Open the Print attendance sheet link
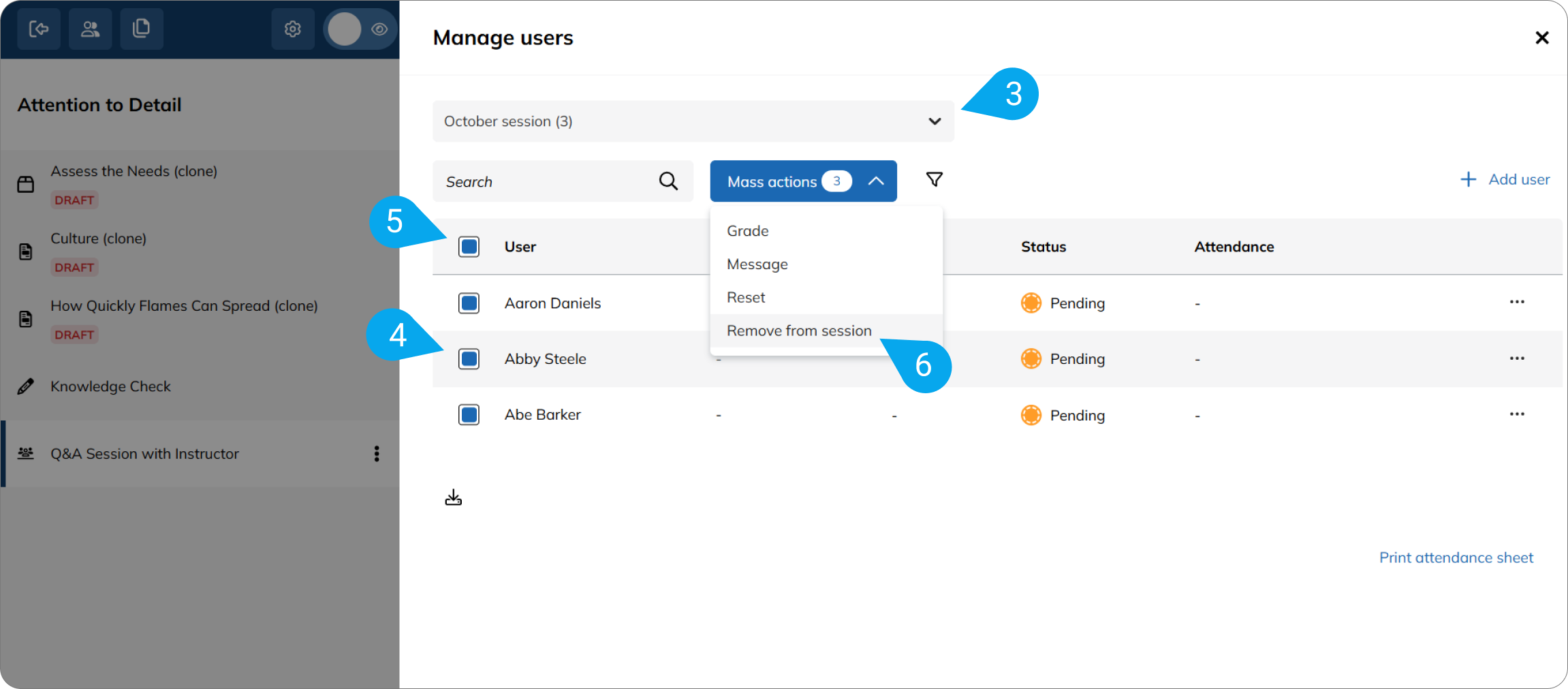The height and width of the screenshot is (689, 1568). 1456,557
